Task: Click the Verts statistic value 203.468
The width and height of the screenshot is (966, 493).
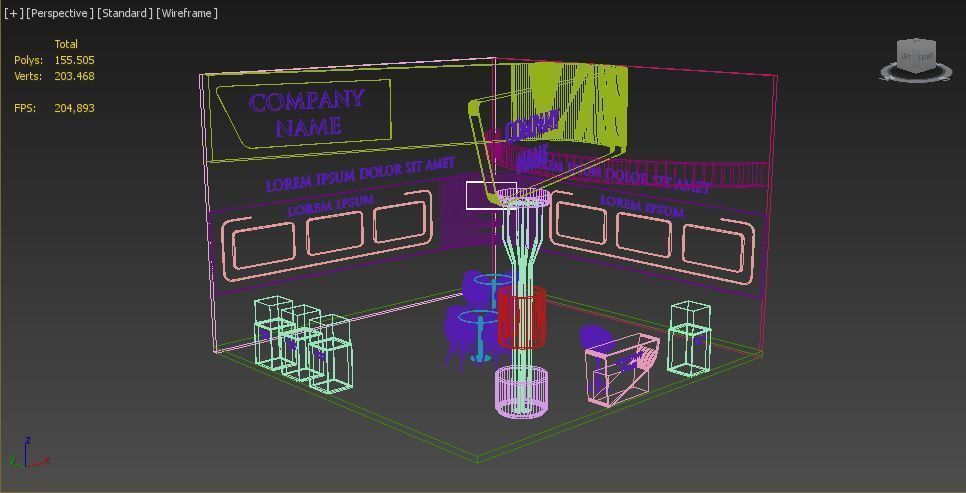Action: pos(75,76)
